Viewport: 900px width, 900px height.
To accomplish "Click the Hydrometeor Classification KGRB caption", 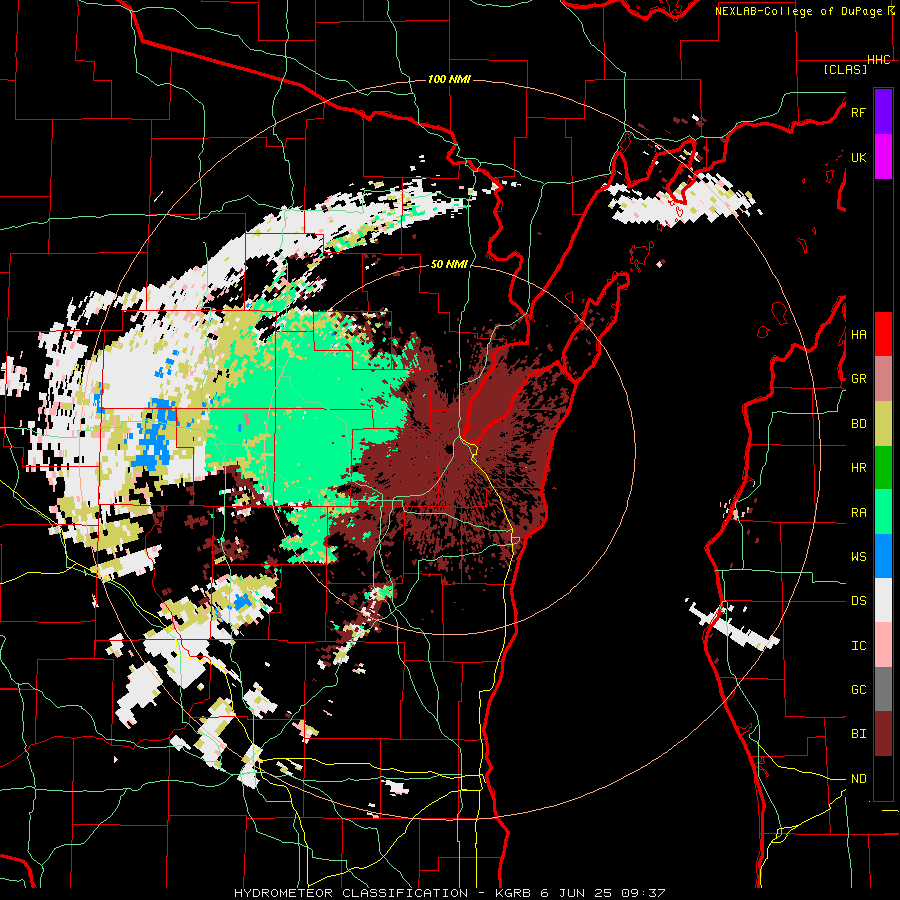I will pyautogui.click(x=450, y=893).
